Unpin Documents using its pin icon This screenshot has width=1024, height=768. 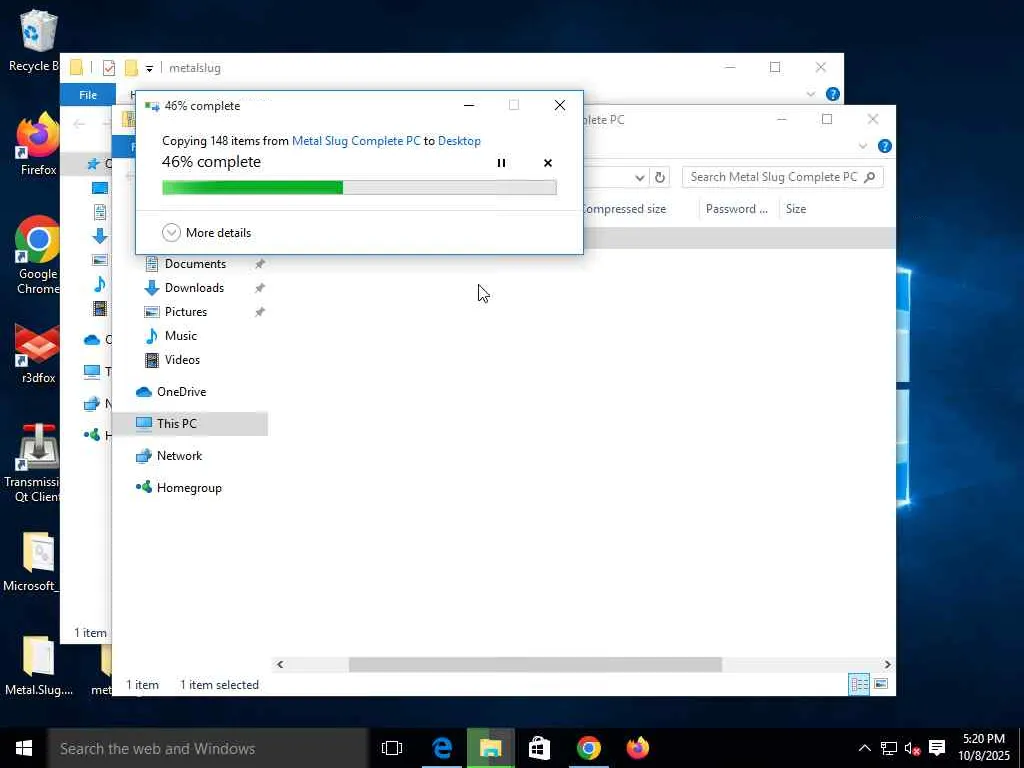click(260, 264)
